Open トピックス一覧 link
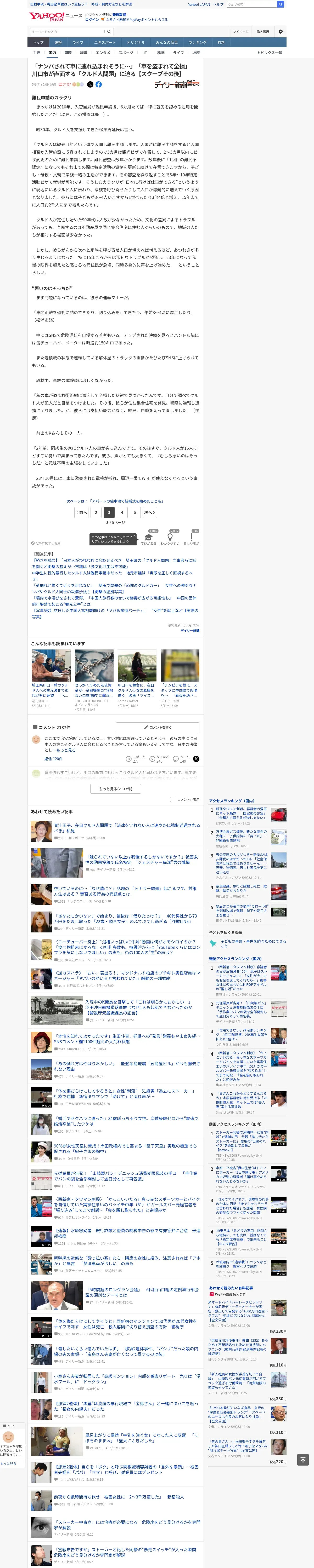This screenshot has height=1568, width=314. (x=270, y=53)
